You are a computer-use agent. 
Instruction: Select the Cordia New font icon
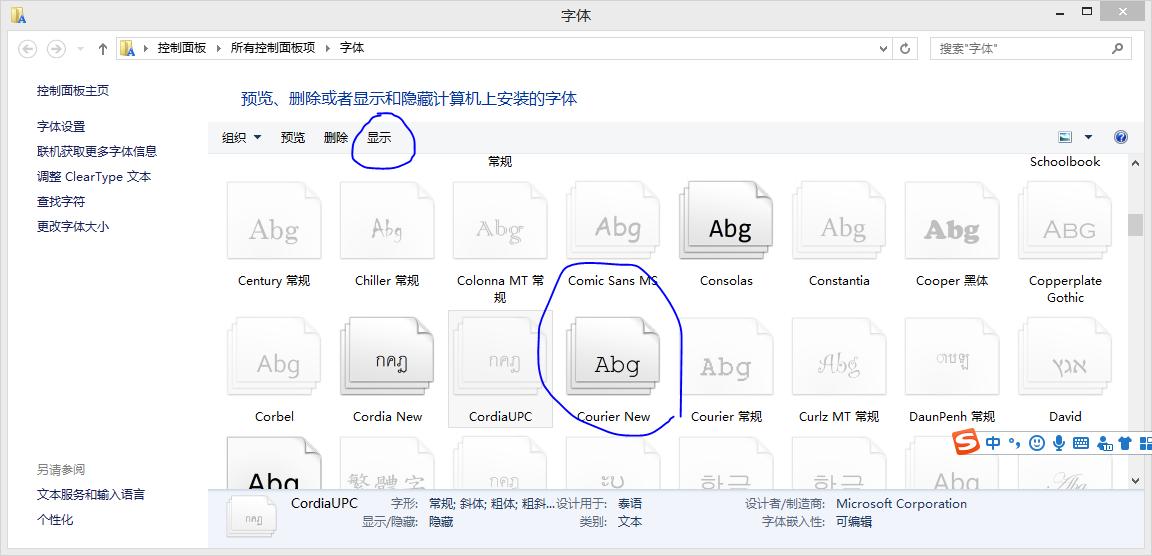click(x=387, y=356)
